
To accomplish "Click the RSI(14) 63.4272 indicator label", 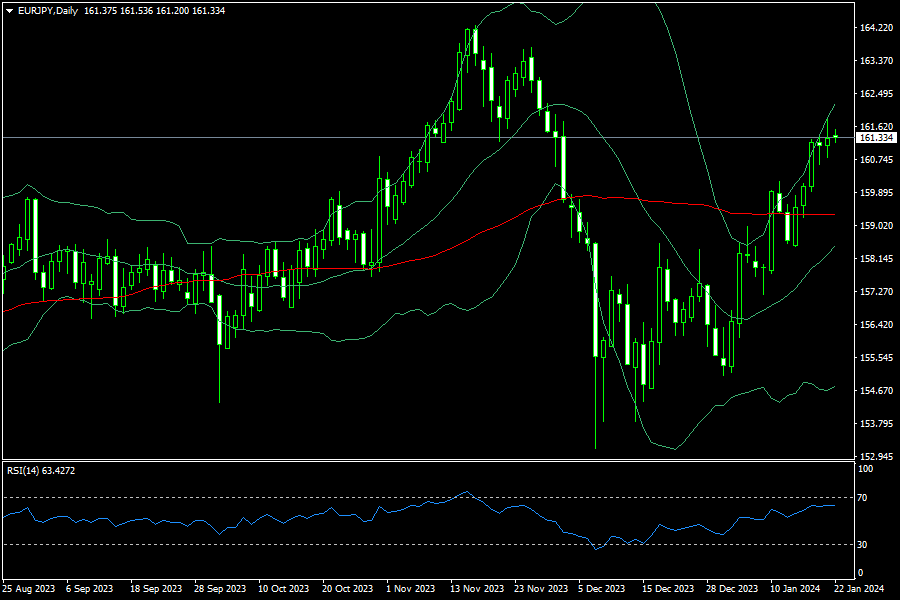I will coord(41,470).
